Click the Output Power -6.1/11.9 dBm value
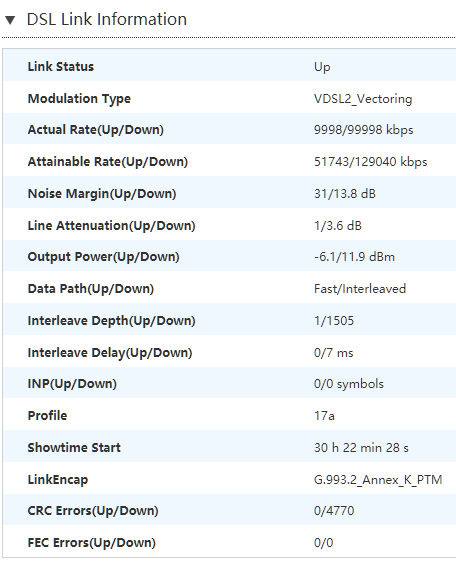456x562 pixels. (354, 257)
